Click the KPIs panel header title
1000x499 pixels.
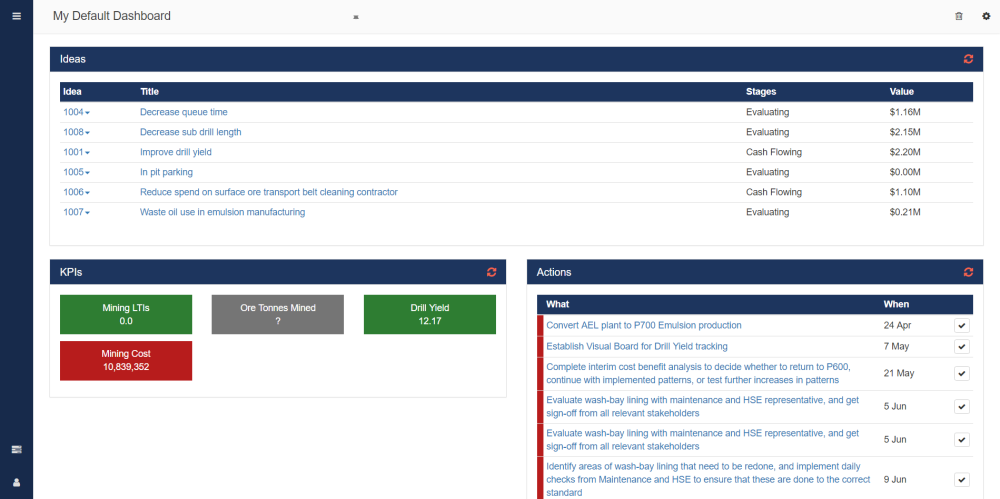(x=71, y=272)
